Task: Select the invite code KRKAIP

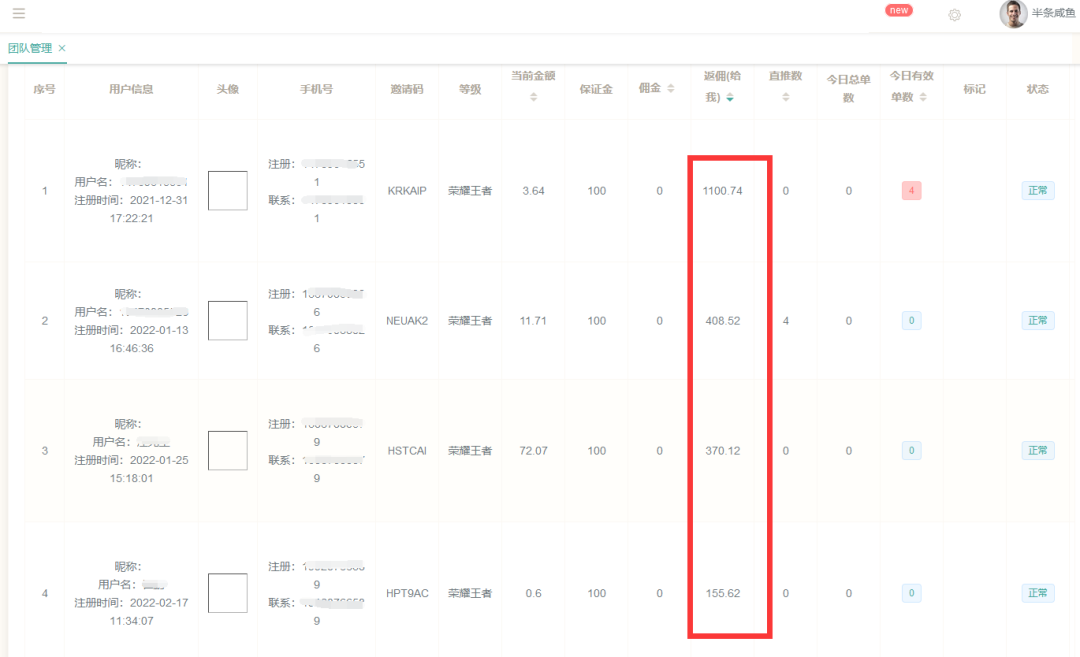Action: point(406,189)
